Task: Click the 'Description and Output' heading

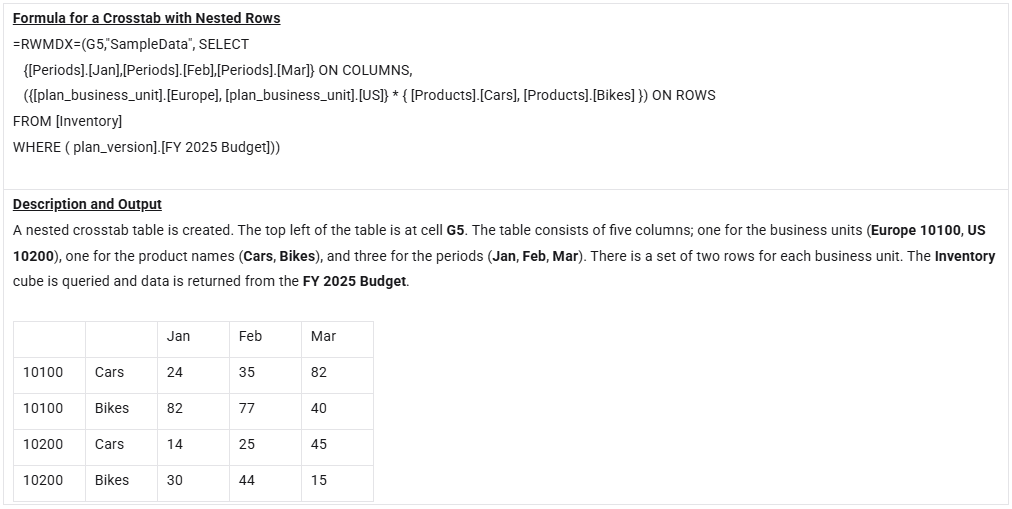Action: click(x=87, y=204)
